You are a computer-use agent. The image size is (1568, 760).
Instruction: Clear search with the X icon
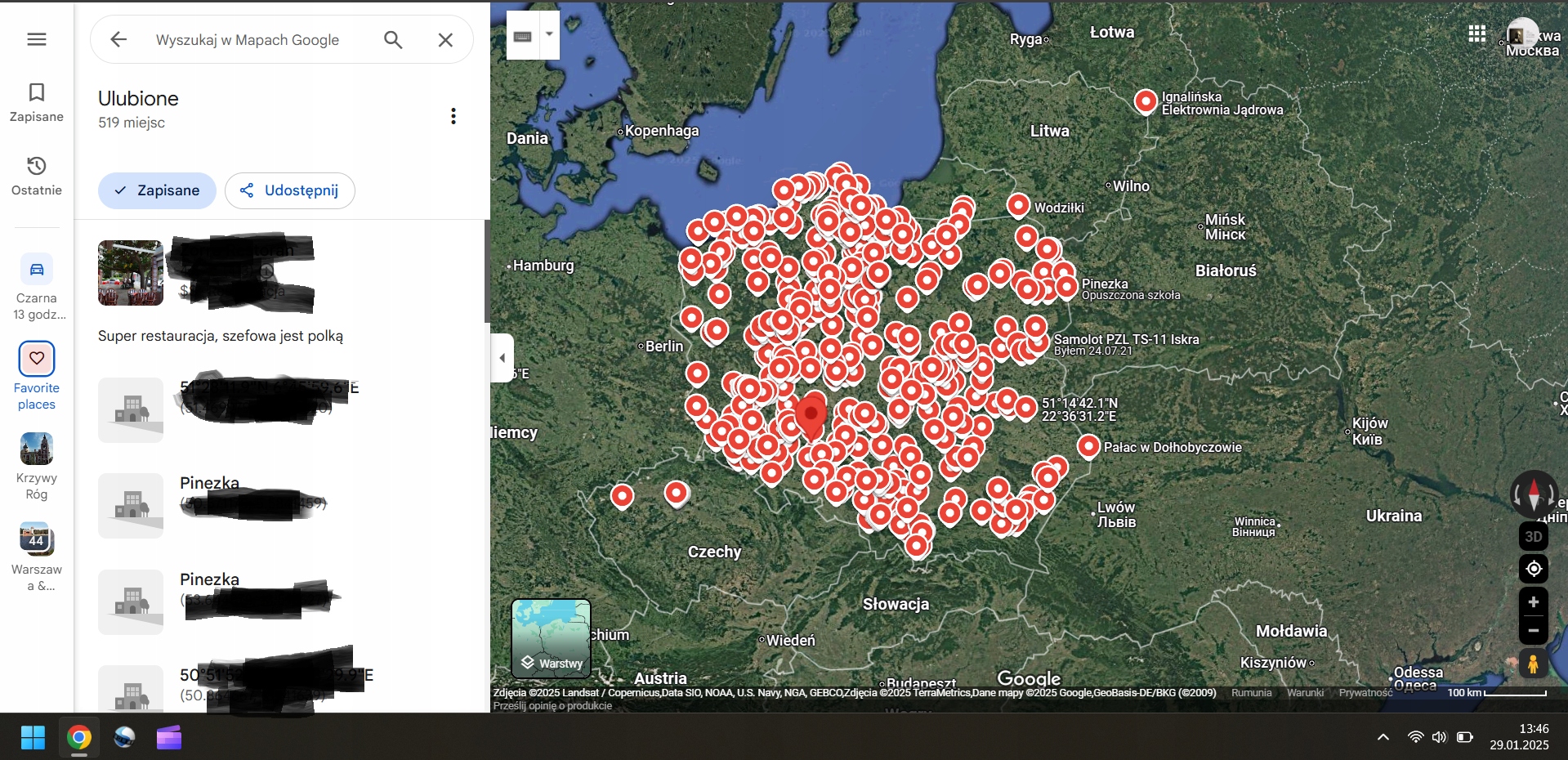445,39
